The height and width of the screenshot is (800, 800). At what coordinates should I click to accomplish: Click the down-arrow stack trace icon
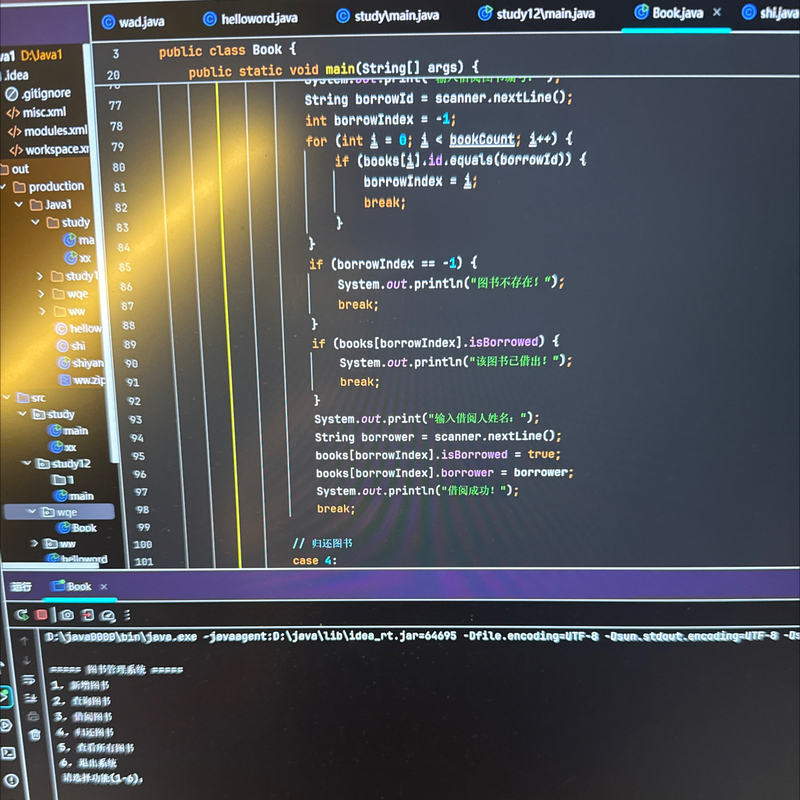coord(27,660)
